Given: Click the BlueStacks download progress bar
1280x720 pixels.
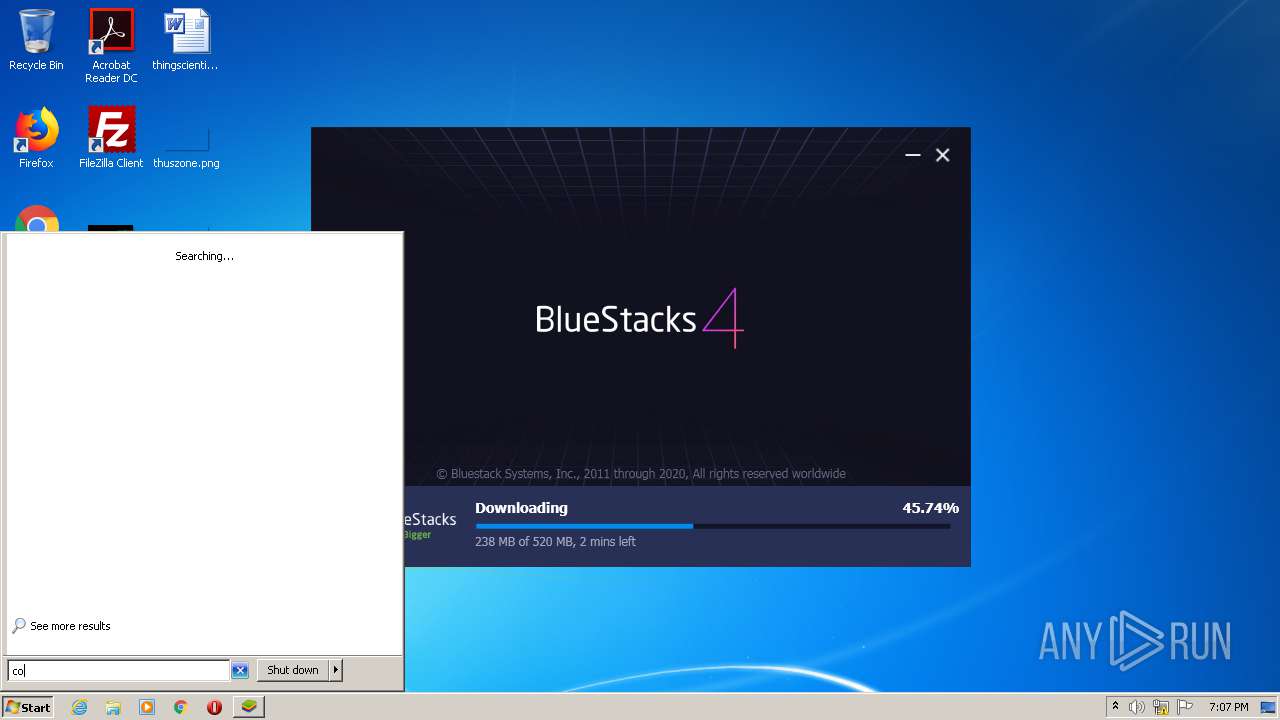Looking at the screenshot, I should [713, 526].
